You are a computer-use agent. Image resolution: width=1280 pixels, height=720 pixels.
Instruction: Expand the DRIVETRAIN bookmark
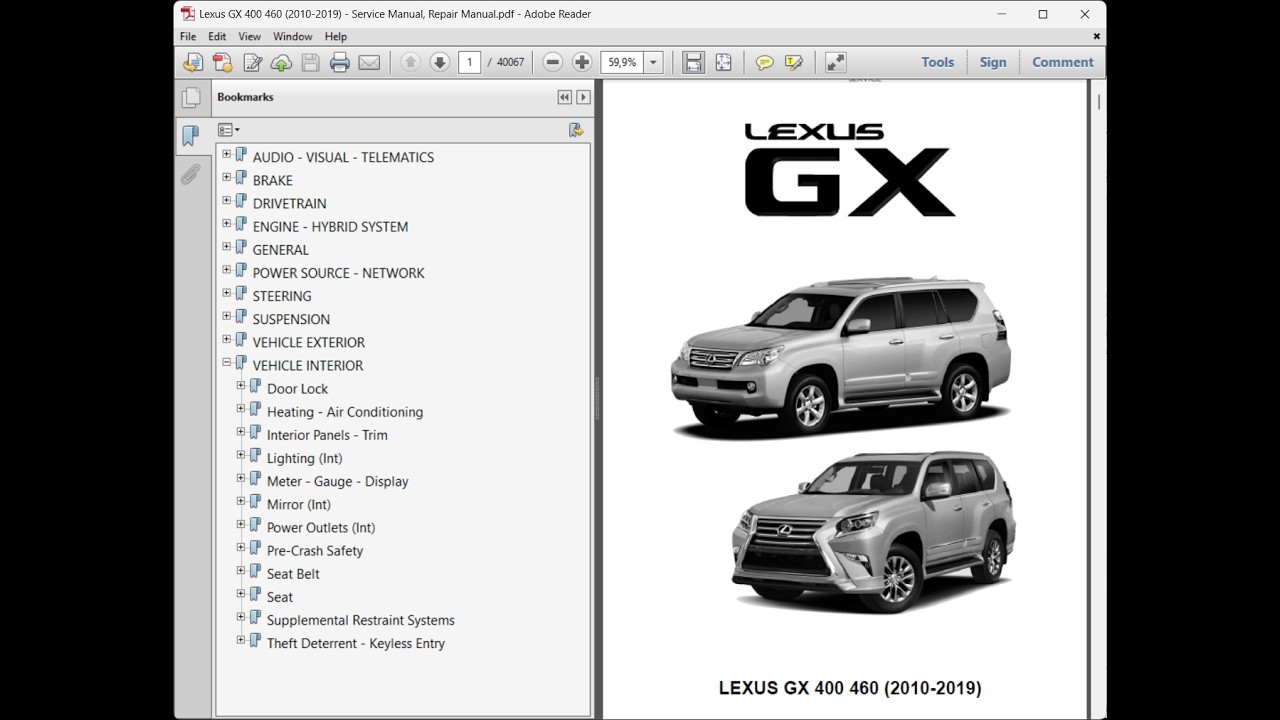click(227, 201)
